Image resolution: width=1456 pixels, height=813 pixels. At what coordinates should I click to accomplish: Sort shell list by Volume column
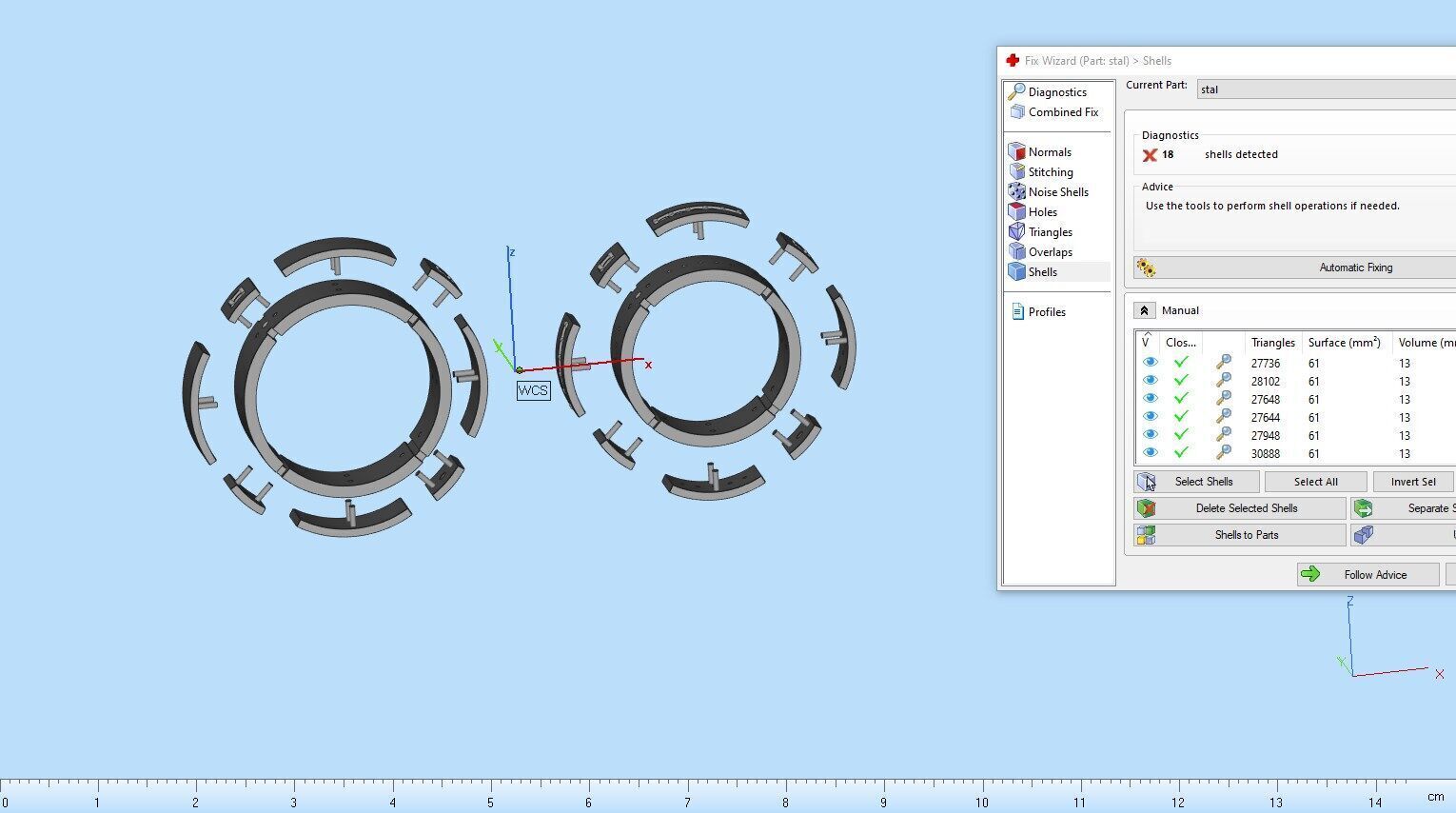pyautogui.click(x=1425, y=343)
